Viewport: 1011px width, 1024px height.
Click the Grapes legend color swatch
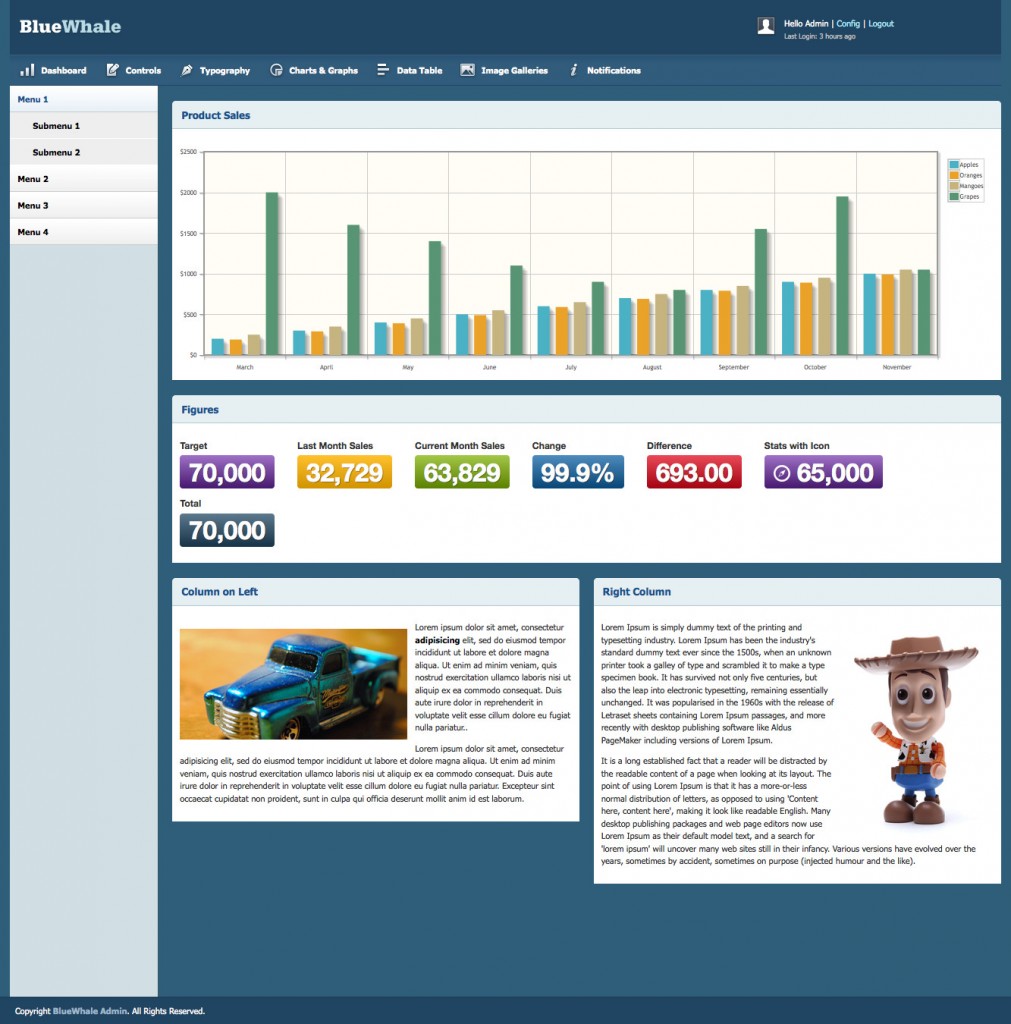tap(954, 196)
